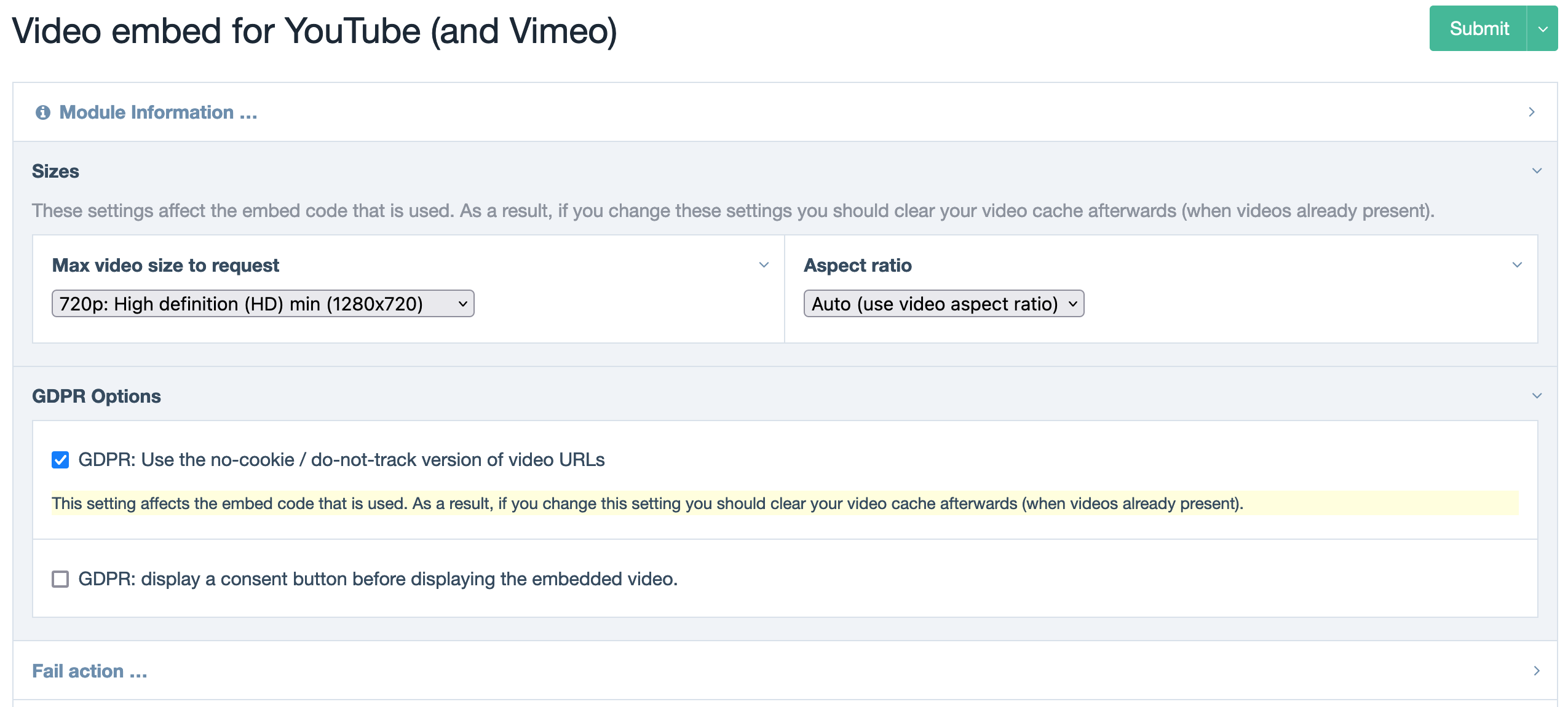1568x707 pixels.
Task: Collapse Aspect ratio field chevron
Action: click(x=1517, y=265)
